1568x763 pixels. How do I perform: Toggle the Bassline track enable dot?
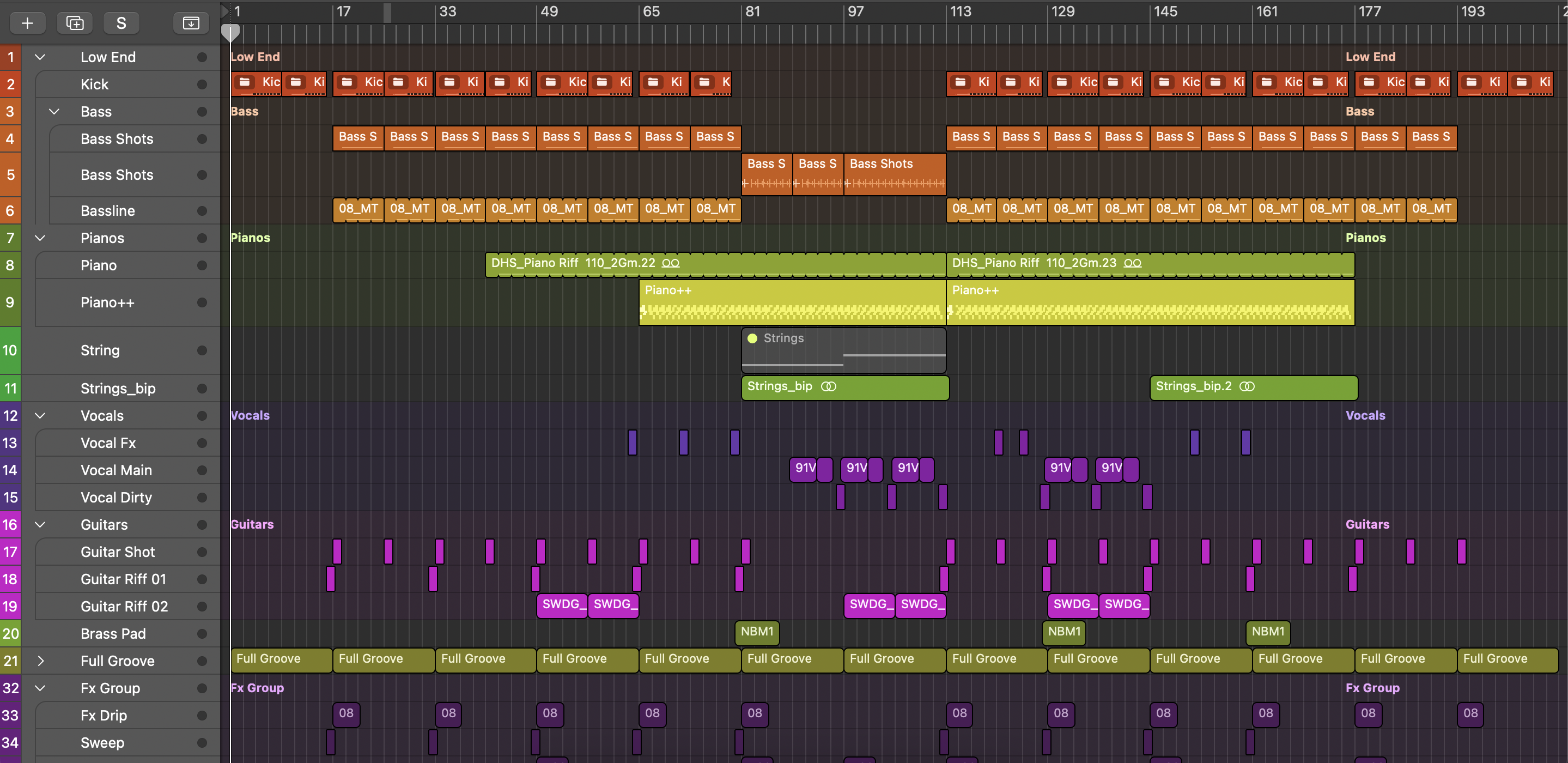[x=202, y=211]
